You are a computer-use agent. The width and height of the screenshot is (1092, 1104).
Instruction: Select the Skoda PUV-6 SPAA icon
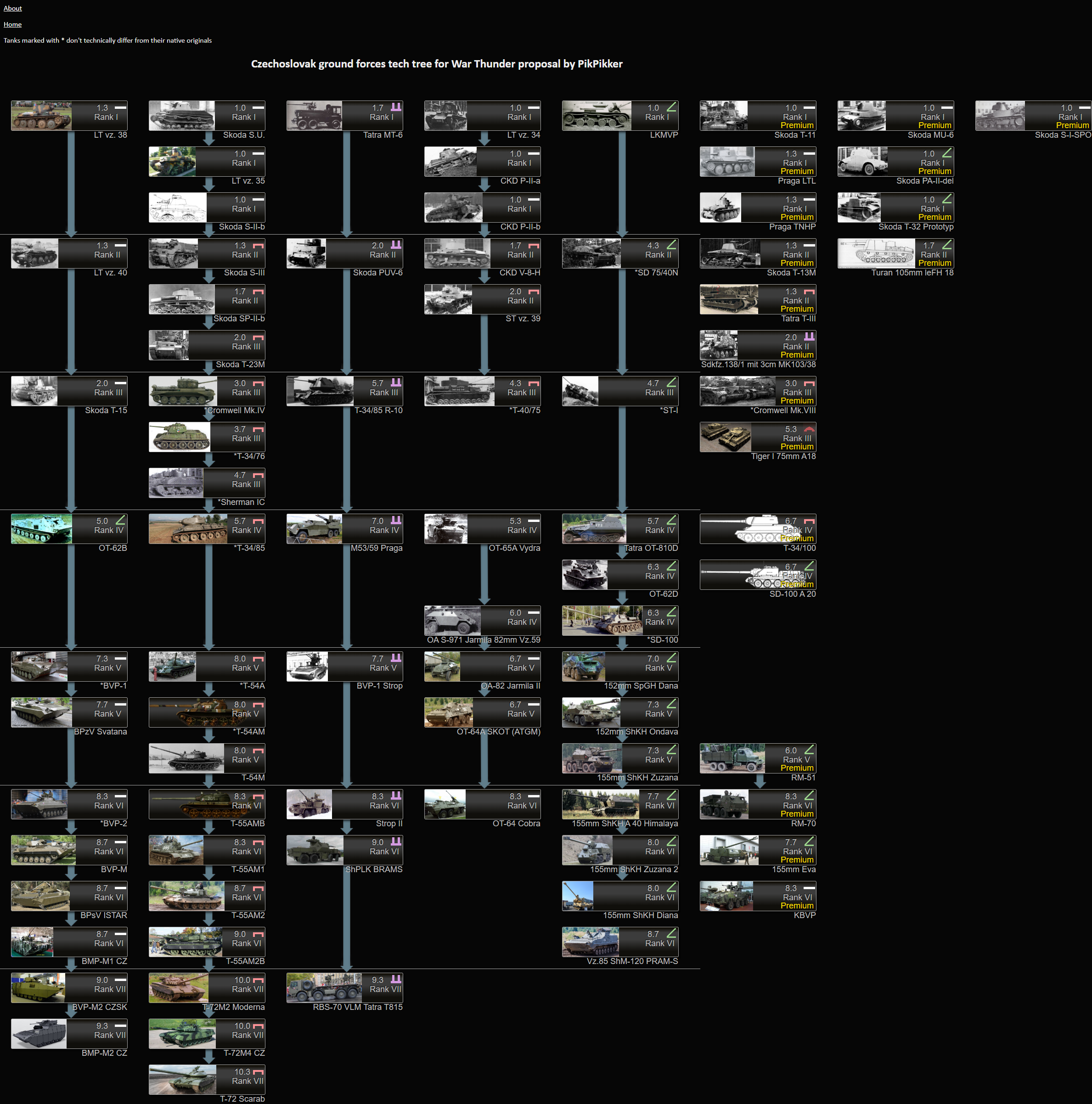click(x=396, y=245)
